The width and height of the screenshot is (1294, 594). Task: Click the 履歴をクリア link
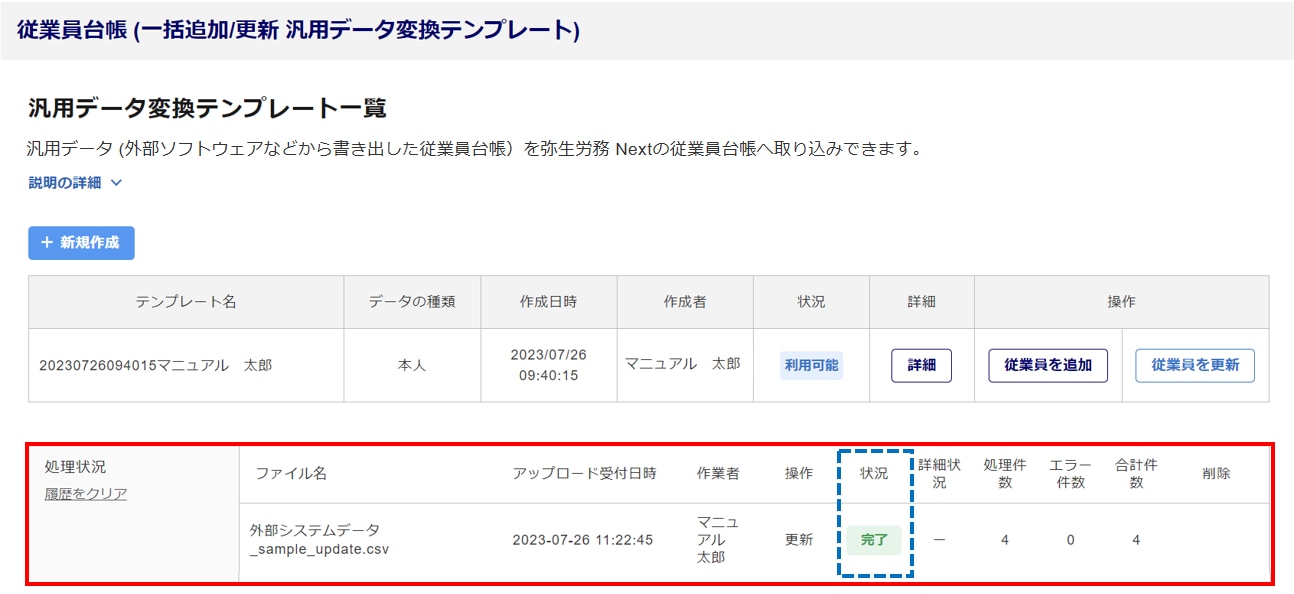(x=86, y=493)
